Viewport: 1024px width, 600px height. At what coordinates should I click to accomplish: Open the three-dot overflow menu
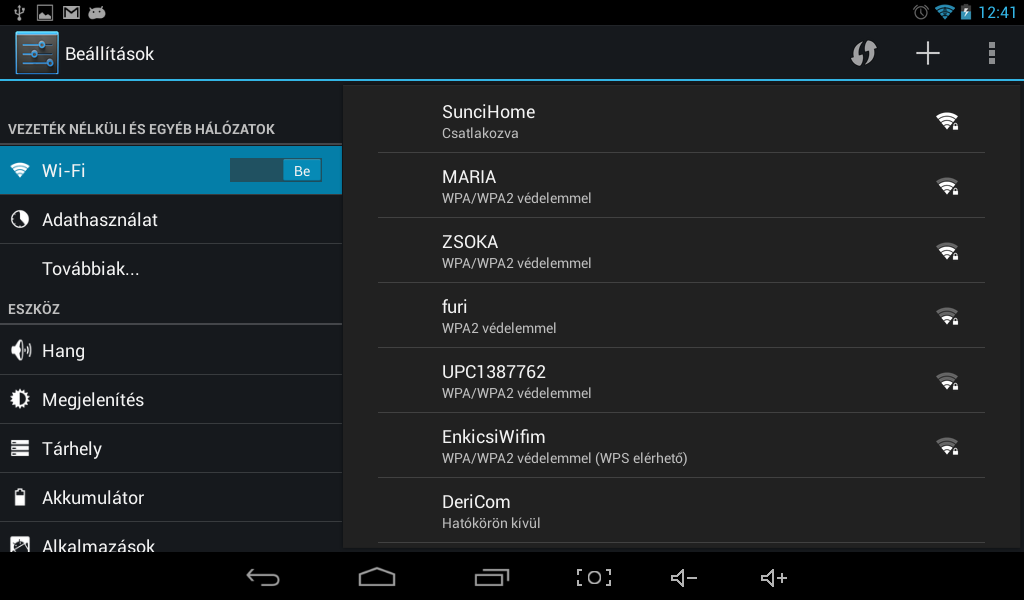coord(991,53)
